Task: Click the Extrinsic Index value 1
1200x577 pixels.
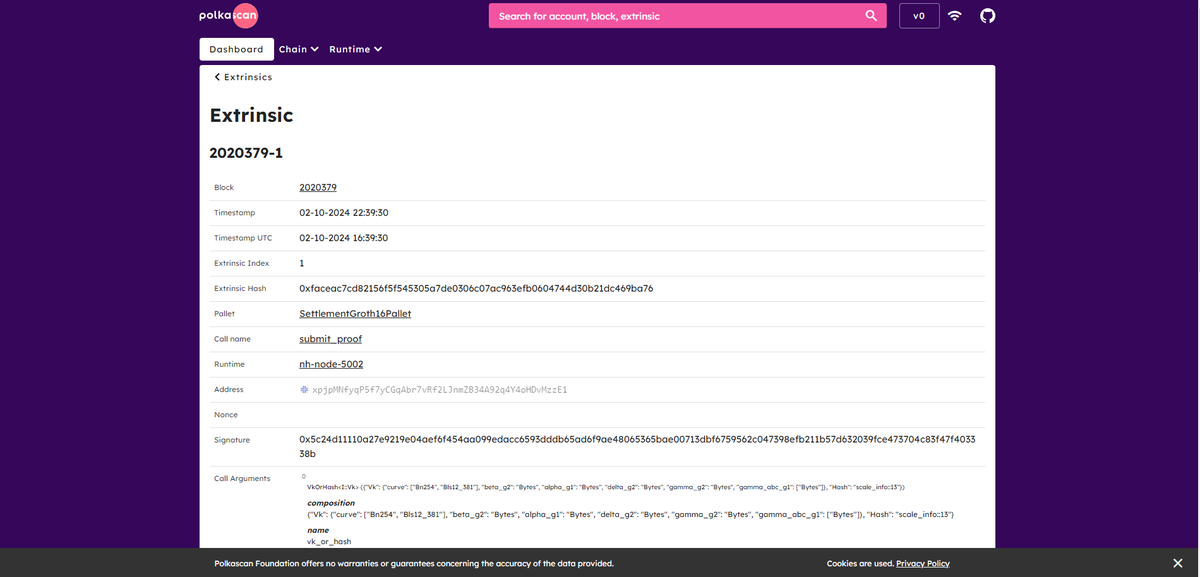Action: (302, 264)
